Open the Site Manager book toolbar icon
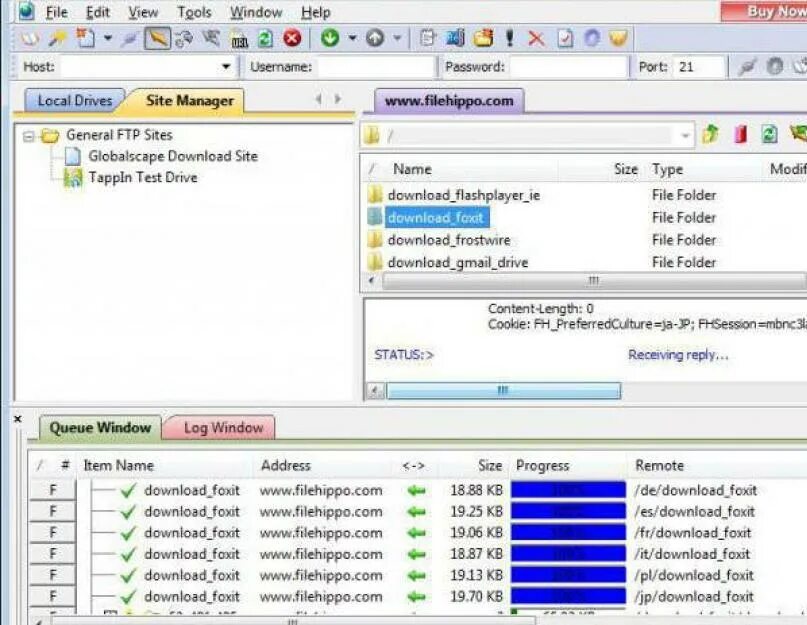 click(x=29, y=39)
